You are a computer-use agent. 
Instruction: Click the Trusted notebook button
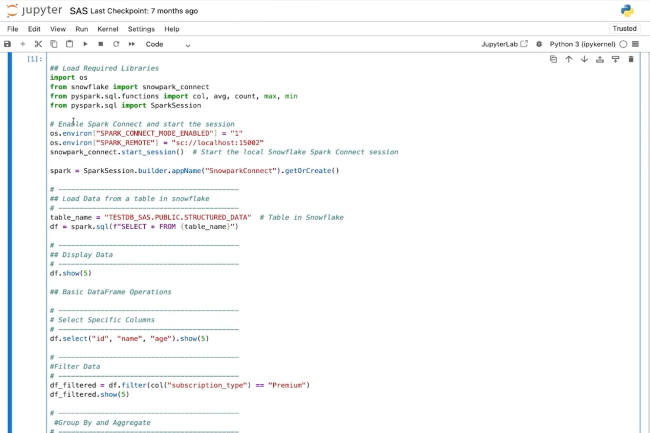pos(624,29)
